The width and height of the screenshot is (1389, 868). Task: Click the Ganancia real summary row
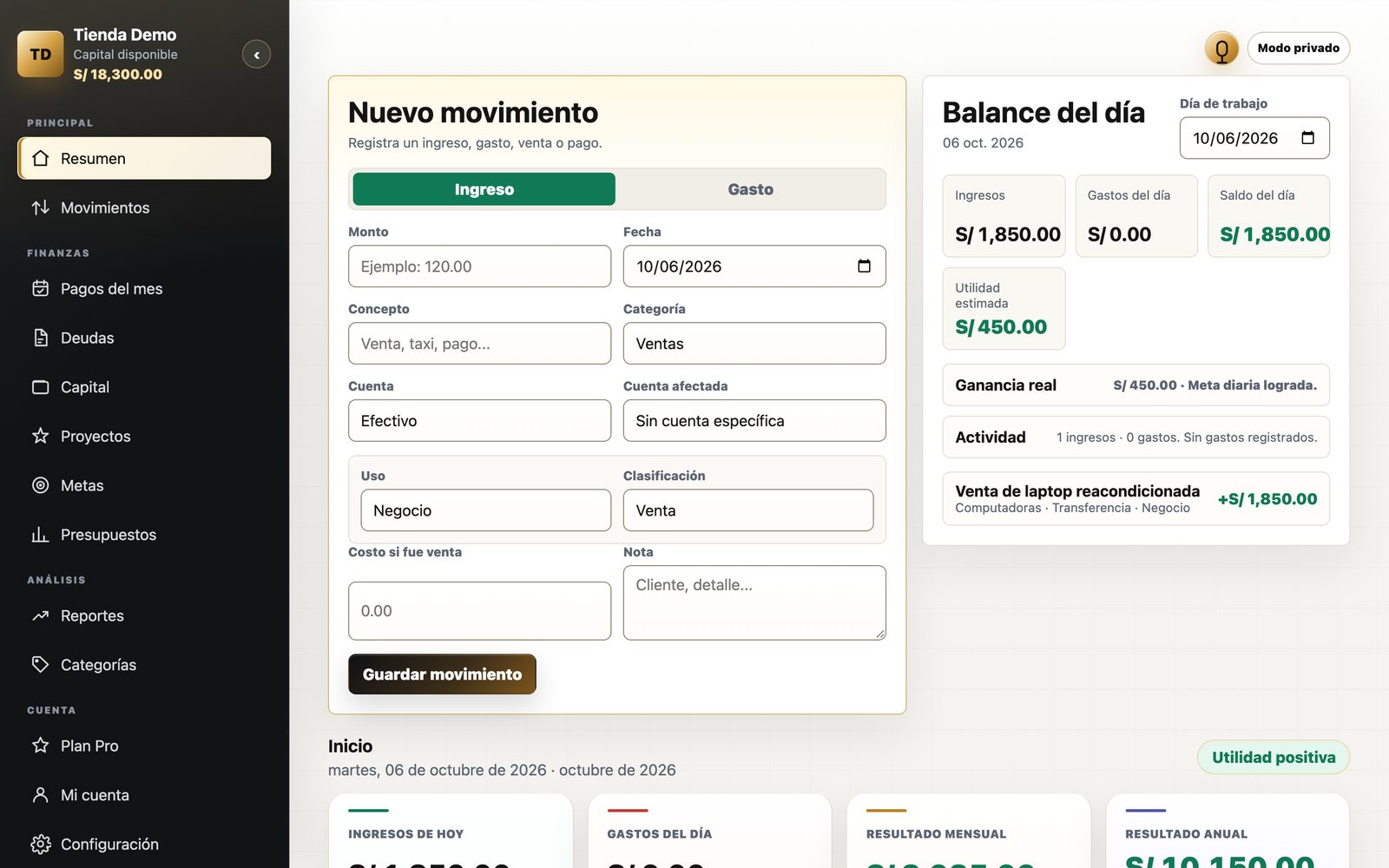point(1136,385)
